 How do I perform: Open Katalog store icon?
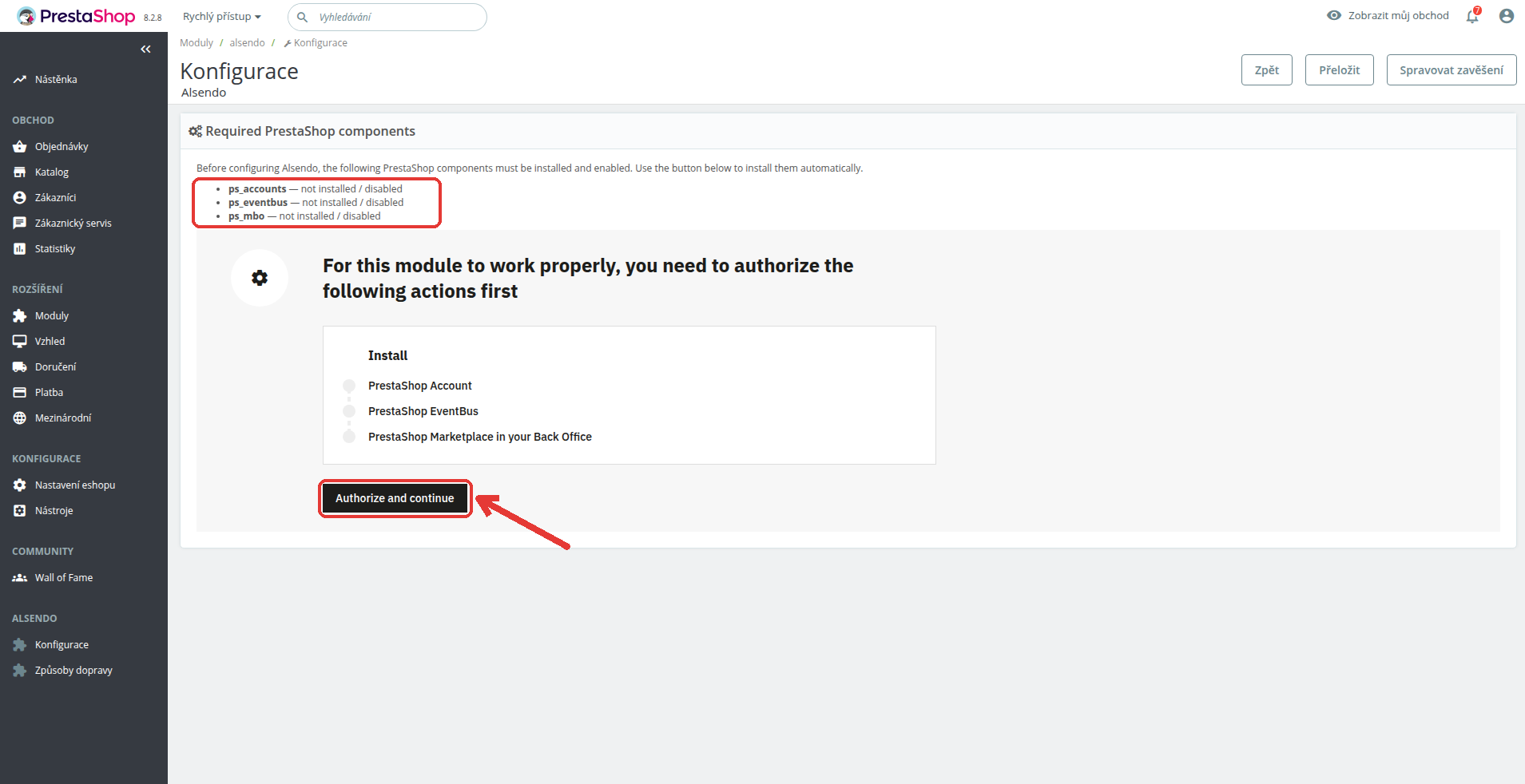20,172
